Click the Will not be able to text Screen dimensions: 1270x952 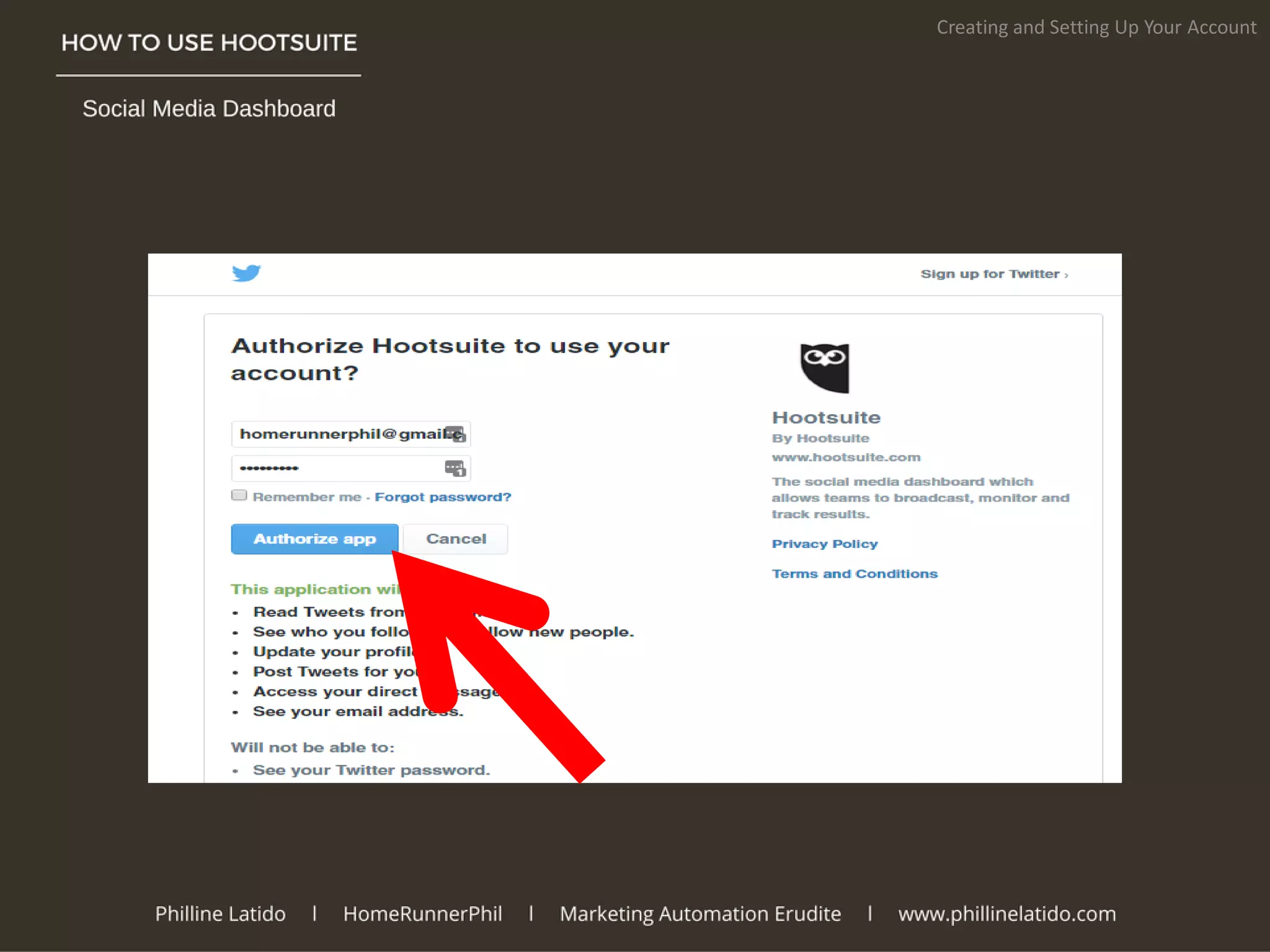click(313, 747)
